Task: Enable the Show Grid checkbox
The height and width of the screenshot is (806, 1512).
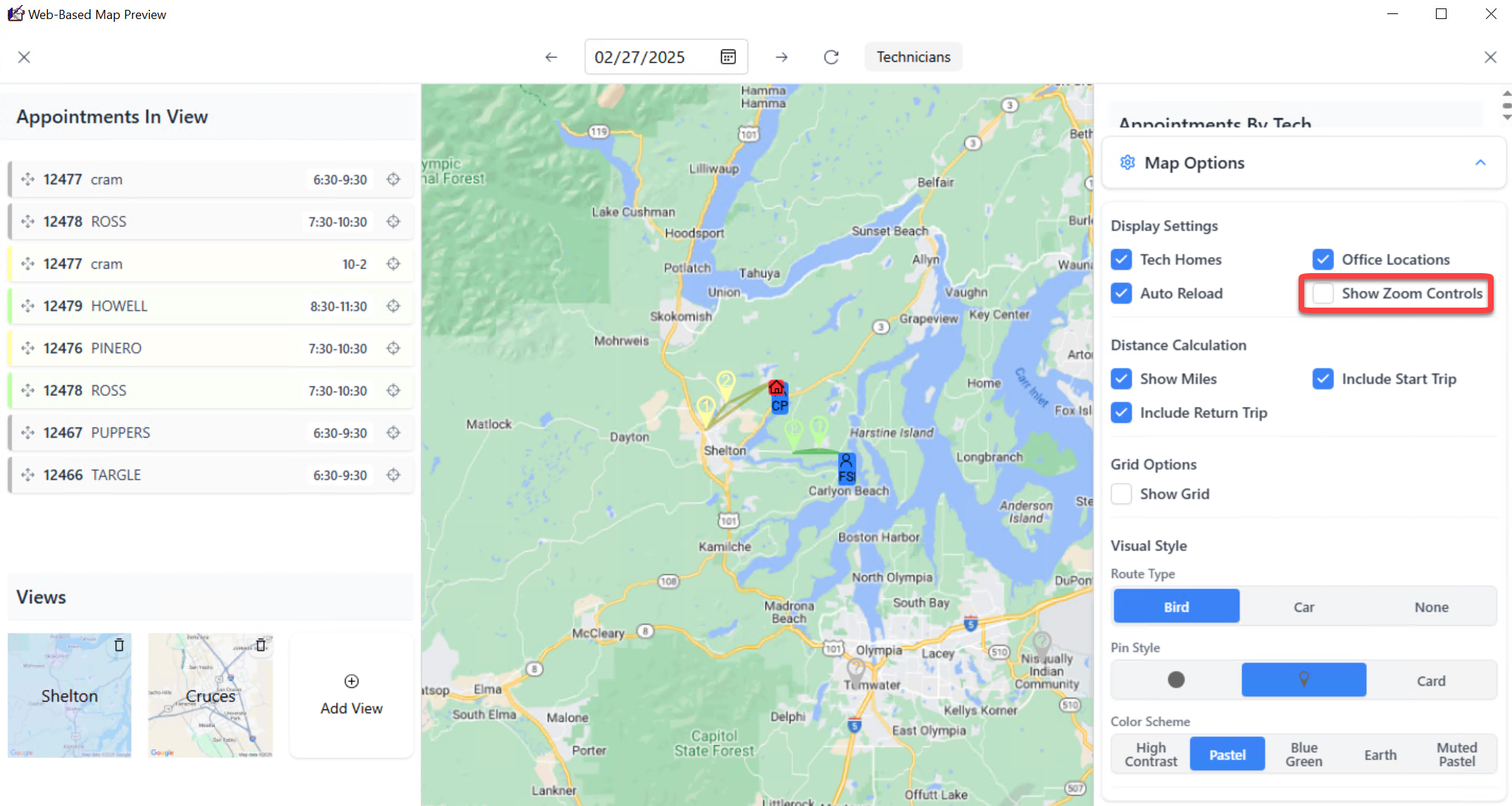Action: tap(1122, 494)
